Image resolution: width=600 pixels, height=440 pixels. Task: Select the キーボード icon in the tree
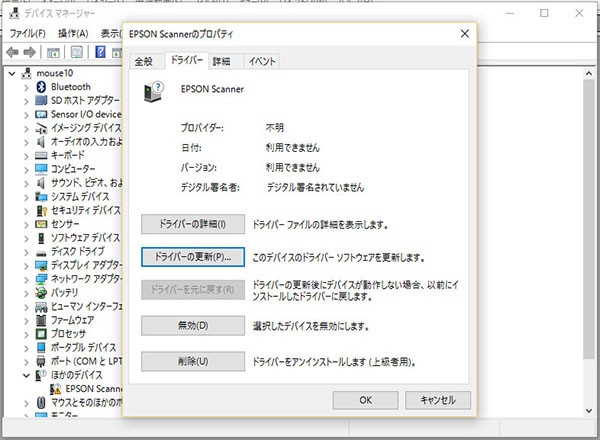pyautogui.click(x=41, y=155)
